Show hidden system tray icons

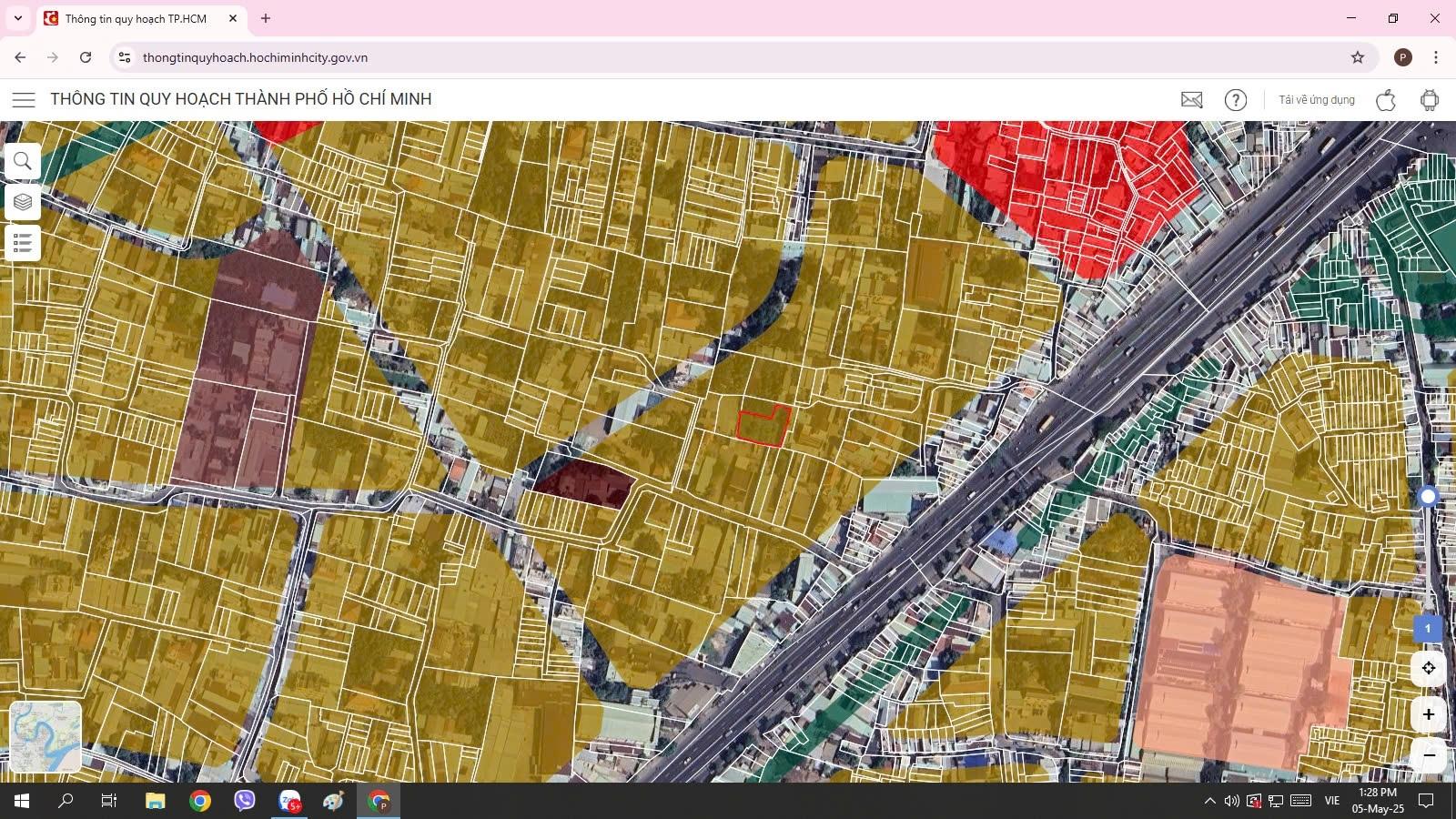coord(1209,801)
